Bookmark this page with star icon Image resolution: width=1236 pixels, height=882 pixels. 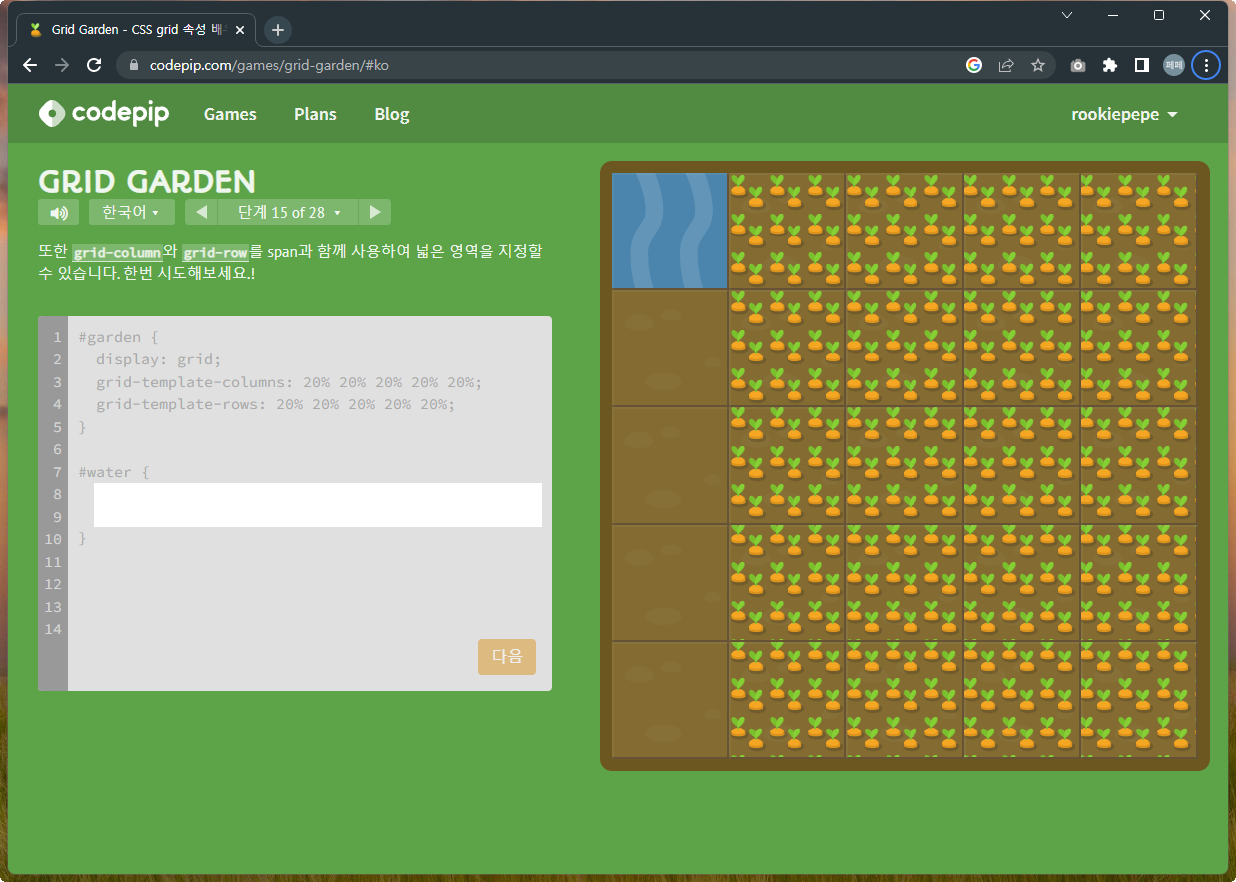point(1038,65)
